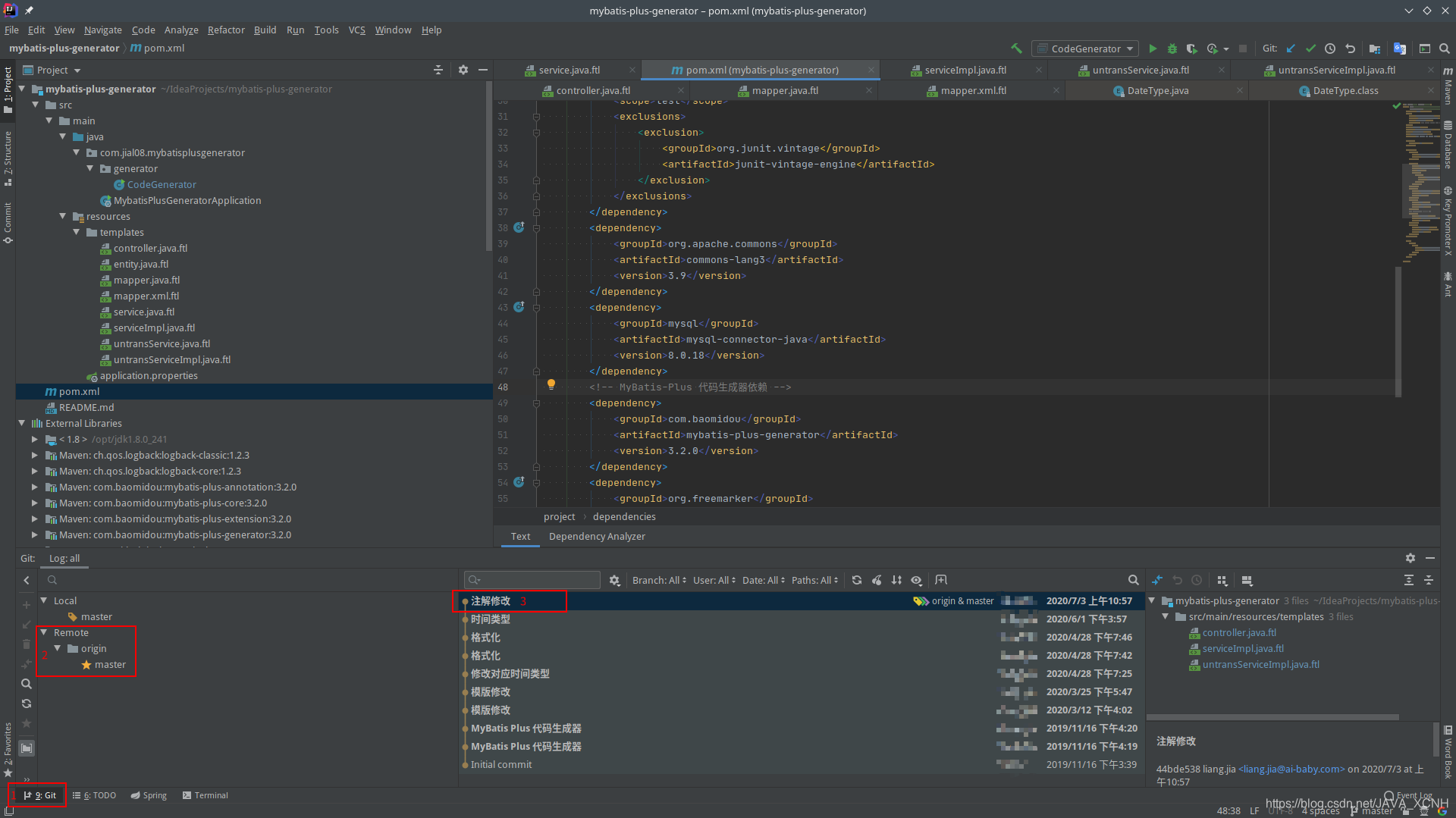Open the Dependency Analyzer tab
1456x818 pixels.
pyautogui.click(x=597, y=536)
